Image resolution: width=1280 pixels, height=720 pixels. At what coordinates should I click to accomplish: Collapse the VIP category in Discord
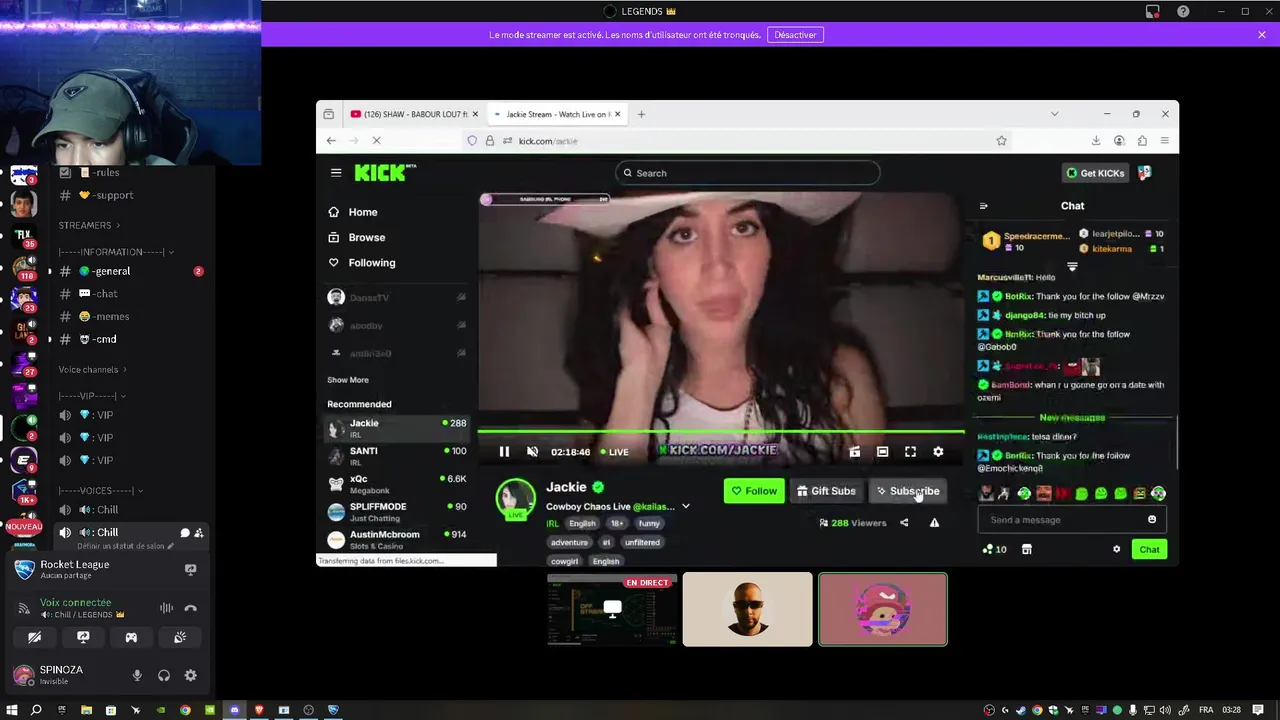click(x=91, y=396)
